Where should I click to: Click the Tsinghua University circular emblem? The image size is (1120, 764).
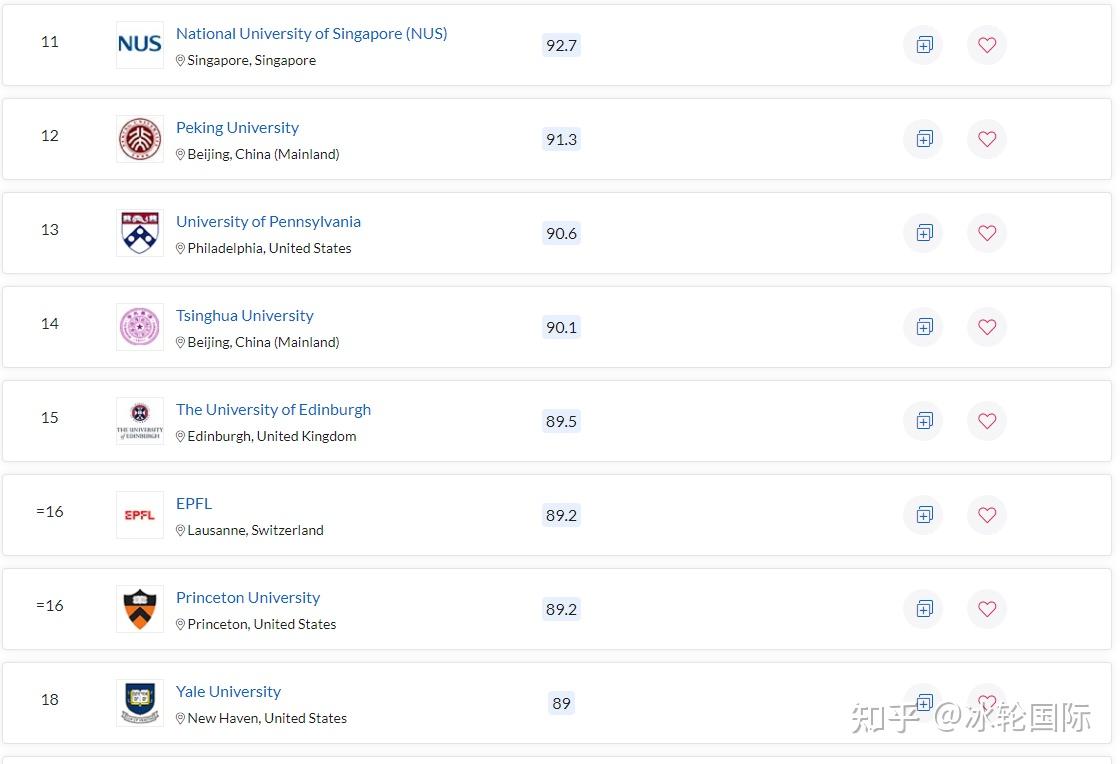pyautogui.click(x=139, y=327)
